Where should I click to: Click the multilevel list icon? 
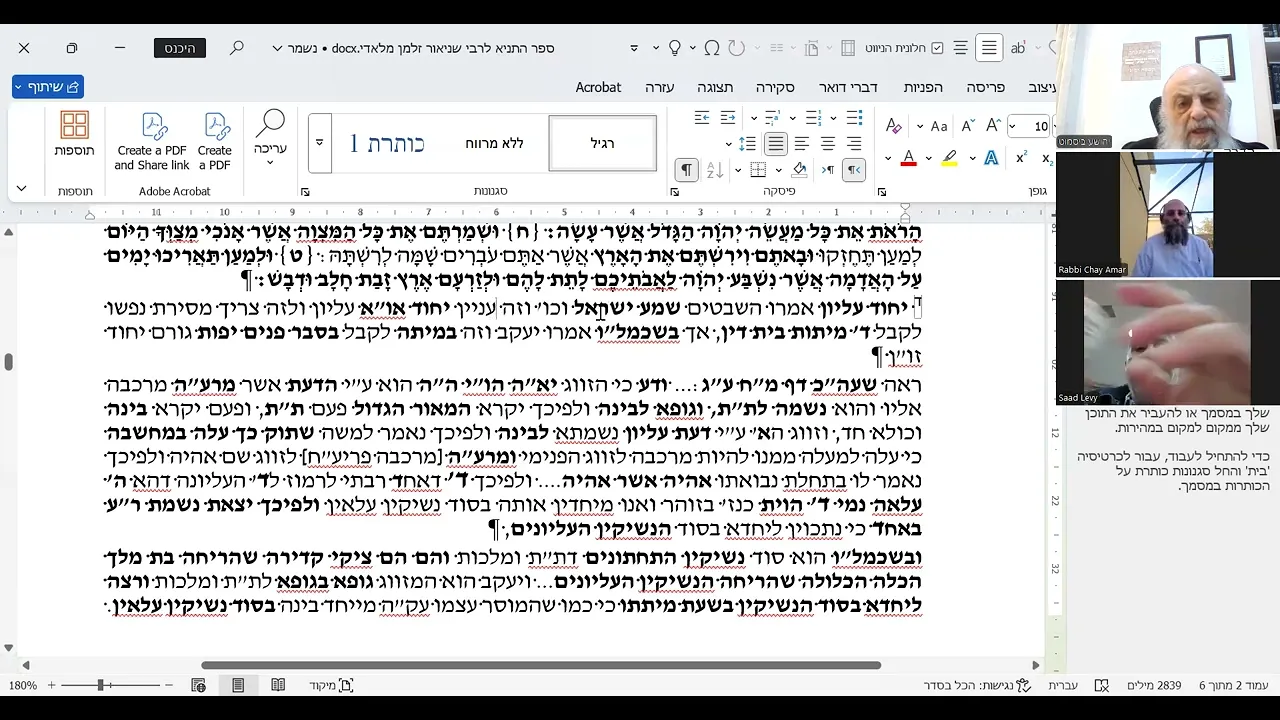coord(775,118)
